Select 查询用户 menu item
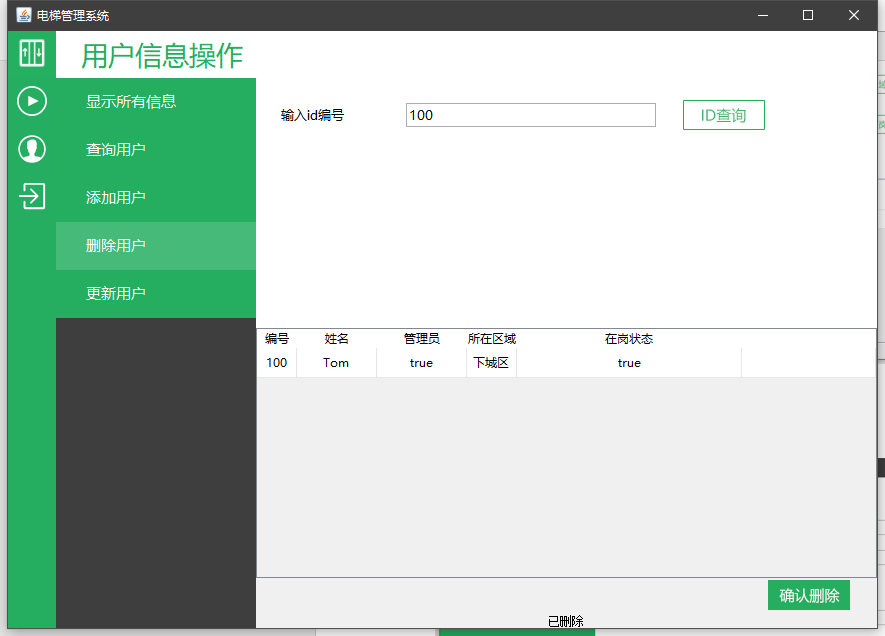Viewport: 885px width, 636px height. [x=156, y=150]
